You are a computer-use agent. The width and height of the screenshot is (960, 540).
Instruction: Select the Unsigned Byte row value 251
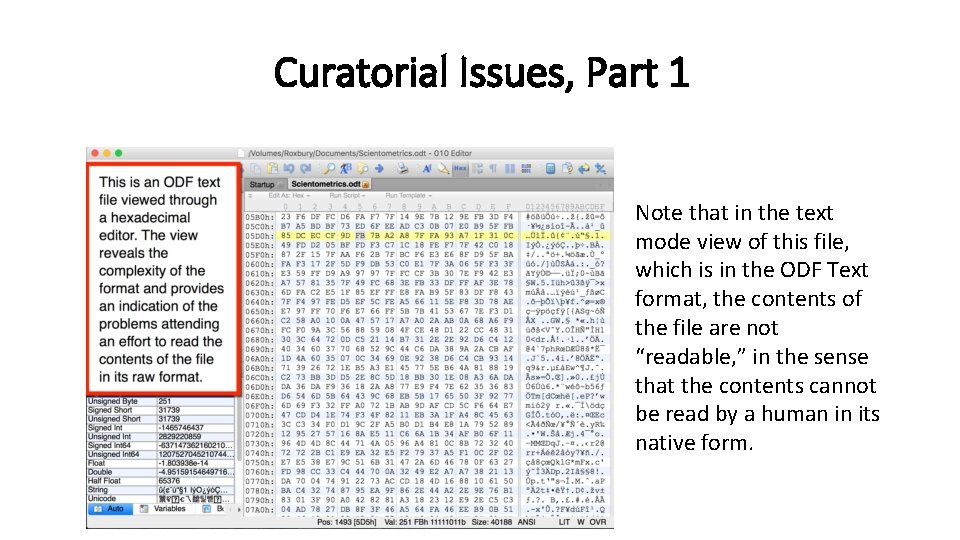point(196,401)
